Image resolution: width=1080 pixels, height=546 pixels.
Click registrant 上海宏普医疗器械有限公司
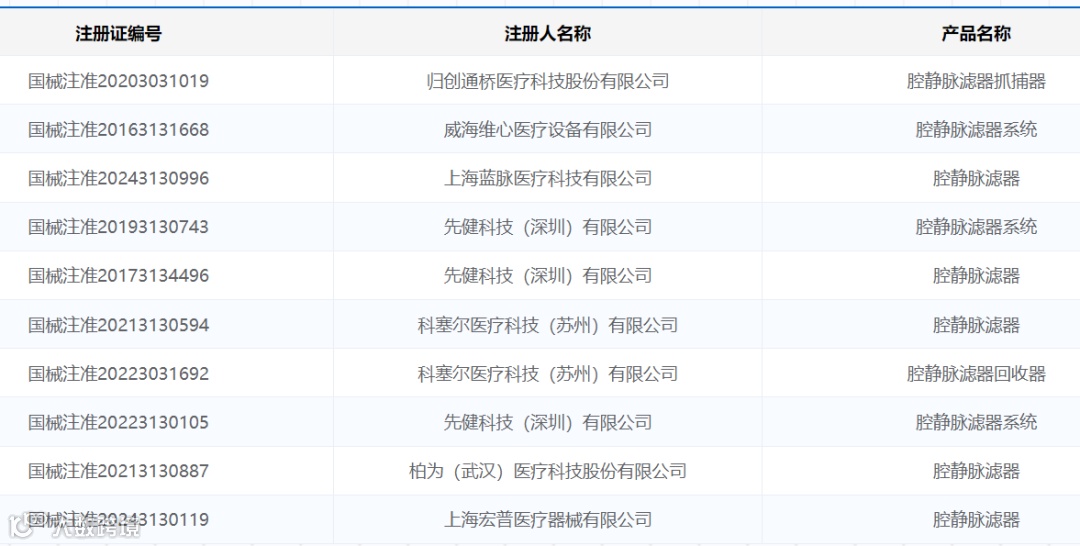click(548, 519)
